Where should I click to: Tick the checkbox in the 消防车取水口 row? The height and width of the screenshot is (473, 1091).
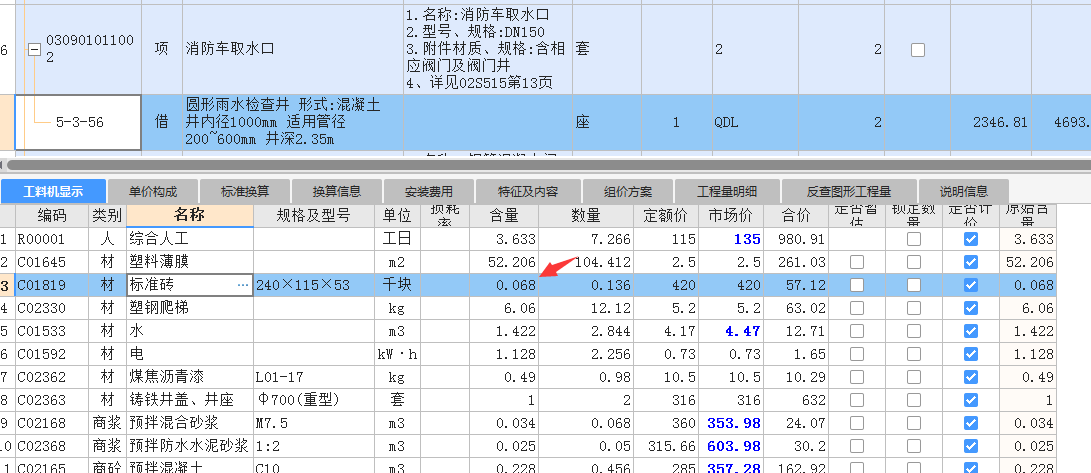(x=918, y=49)
